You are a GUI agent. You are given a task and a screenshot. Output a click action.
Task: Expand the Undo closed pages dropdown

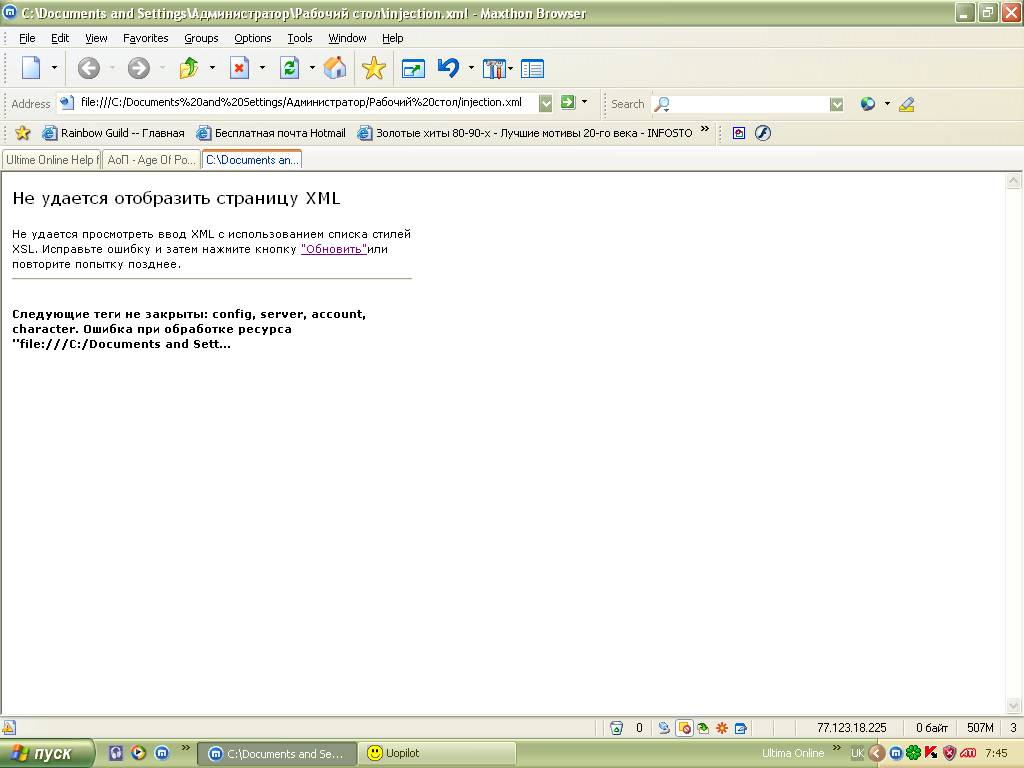point(472,68)
